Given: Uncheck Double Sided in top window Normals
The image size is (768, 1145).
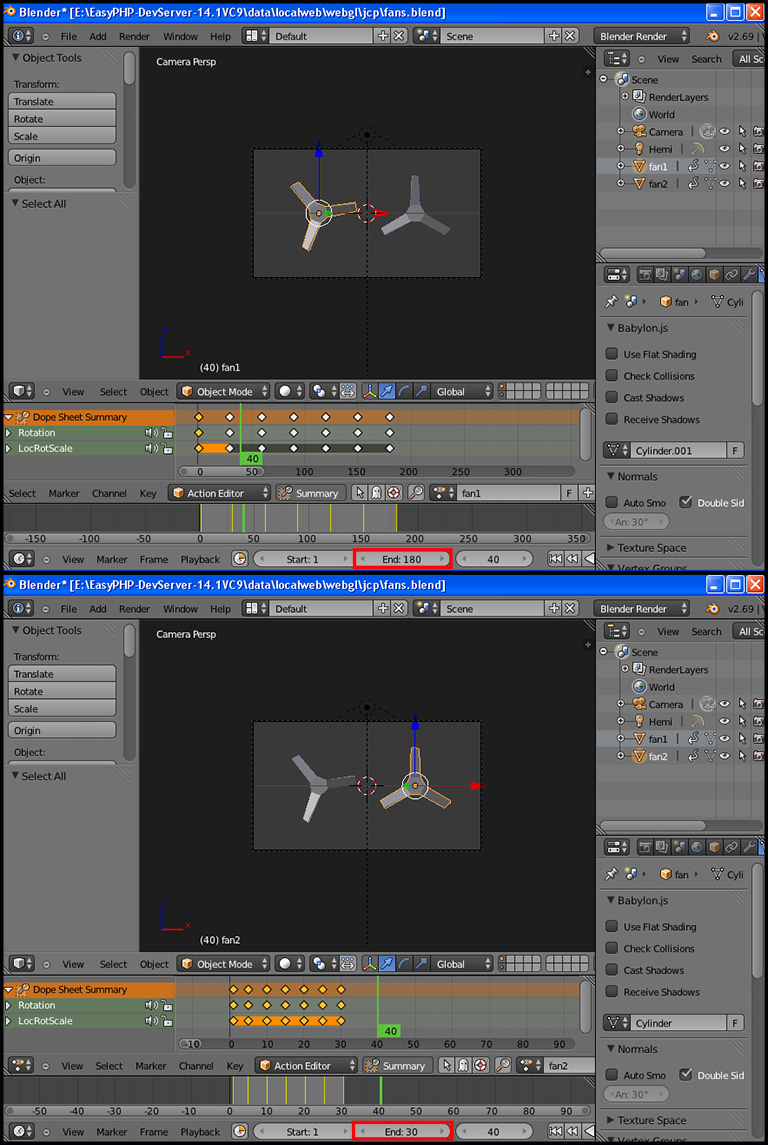Looking at the screenshot, I should coord(686,502).
